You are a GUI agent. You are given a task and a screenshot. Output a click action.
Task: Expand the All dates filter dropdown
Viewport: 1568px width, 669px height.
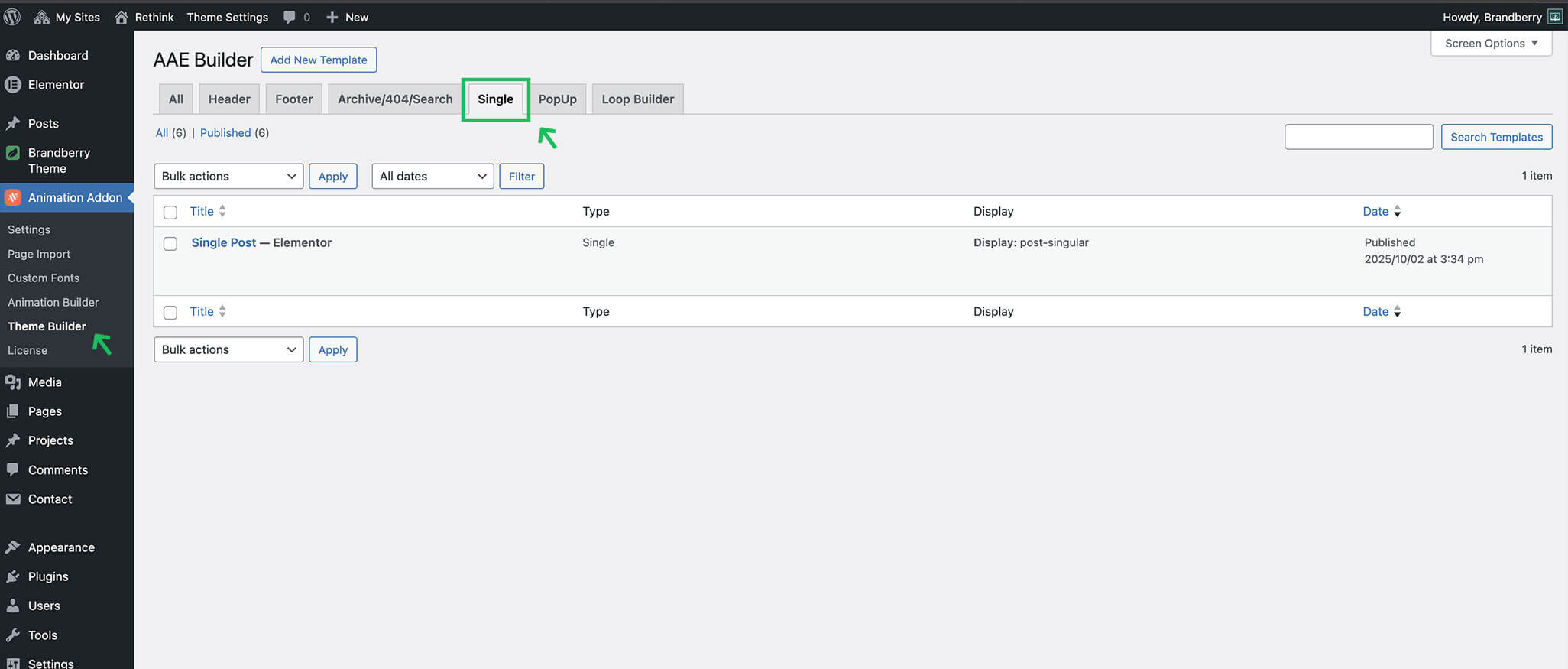click(432, 177)
